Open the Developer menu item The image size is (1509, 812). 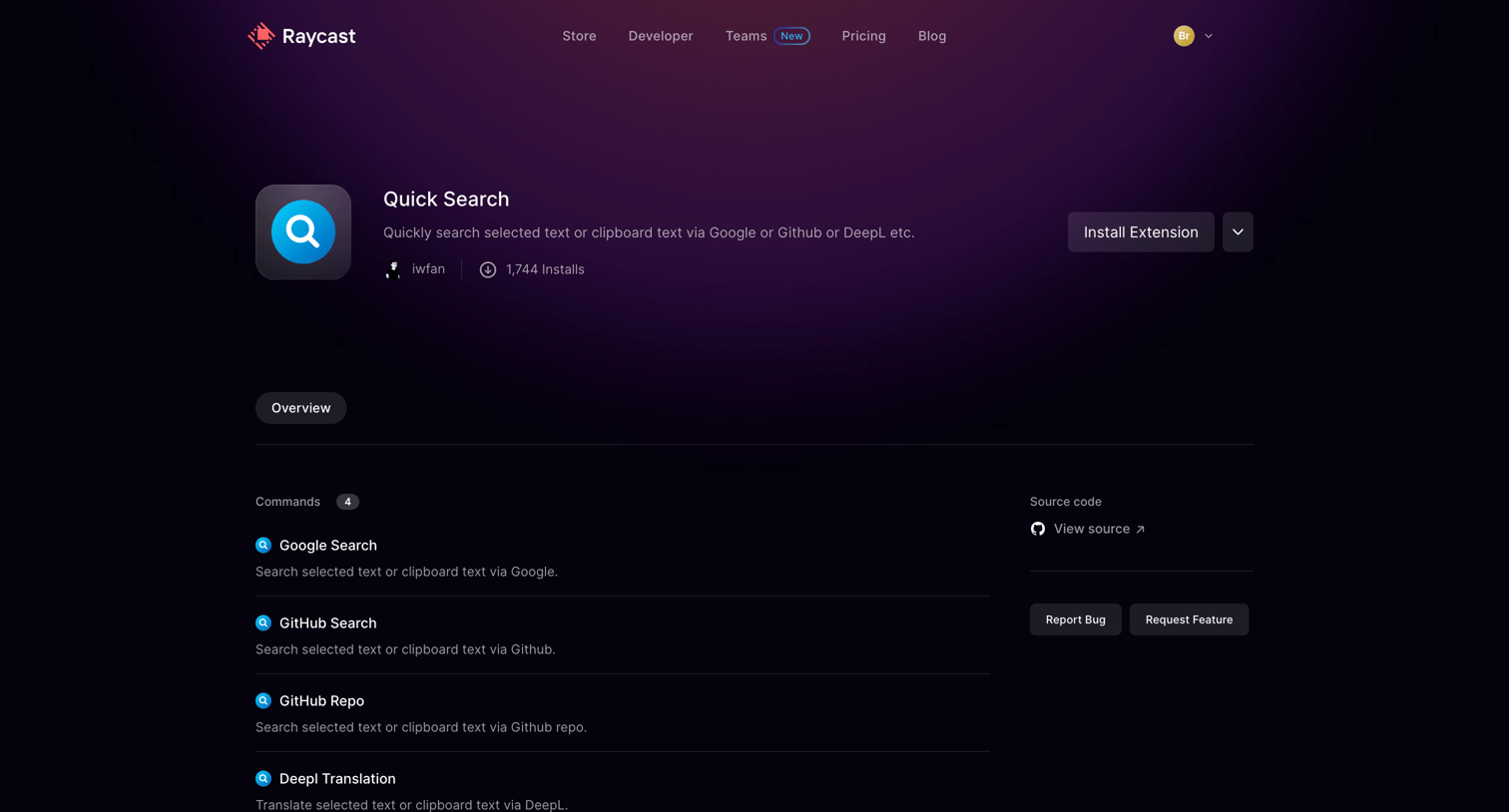tap(661, 36)
